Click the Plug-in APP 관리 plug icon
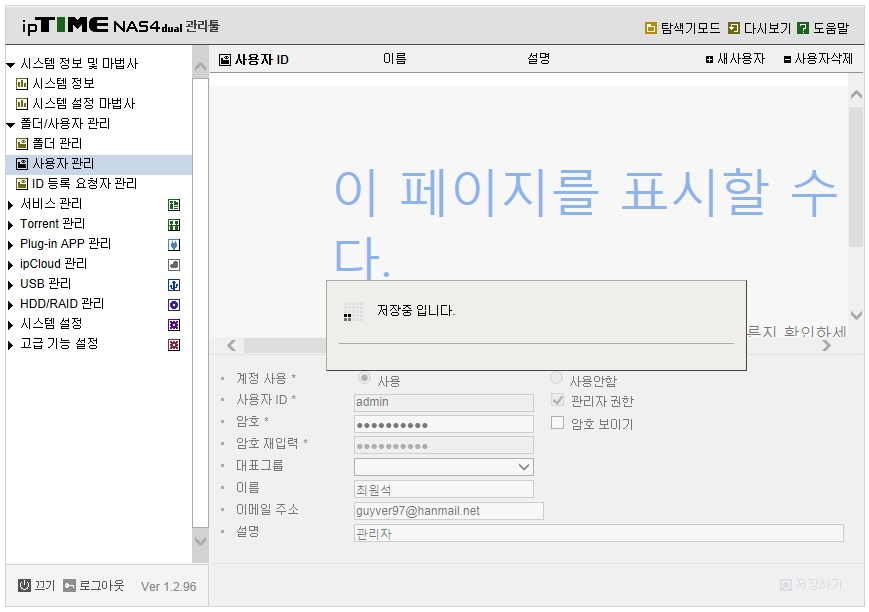The image size is (869, 612). click(174, 245)
